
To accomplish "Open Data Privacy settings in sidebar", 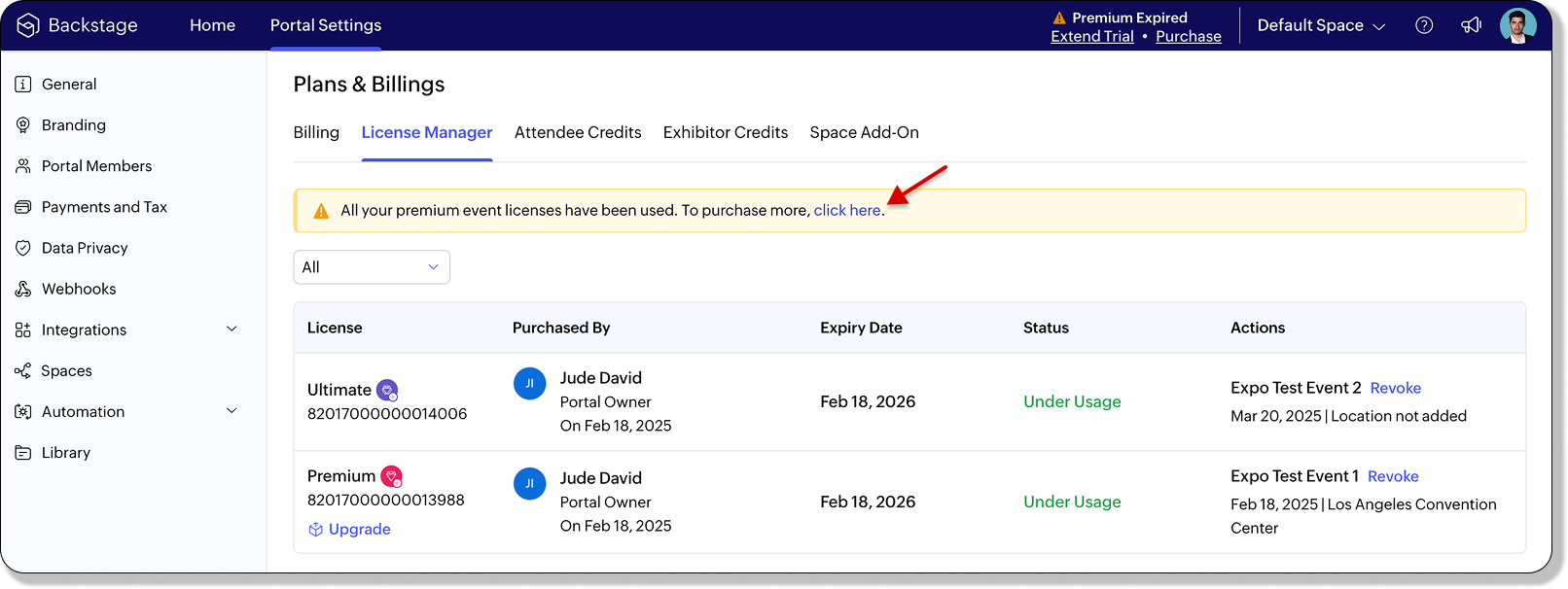I will pos(85,248).
